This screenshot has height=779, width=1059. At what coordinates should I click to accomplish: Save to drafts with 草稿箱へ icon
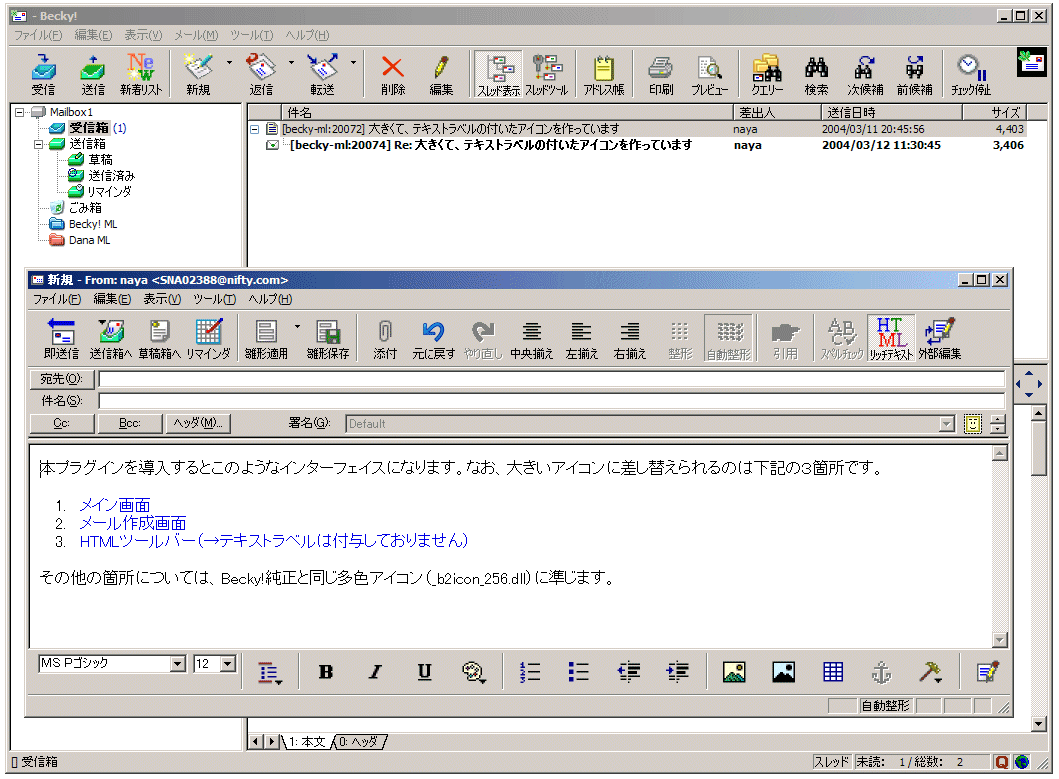tap(159, 338)
